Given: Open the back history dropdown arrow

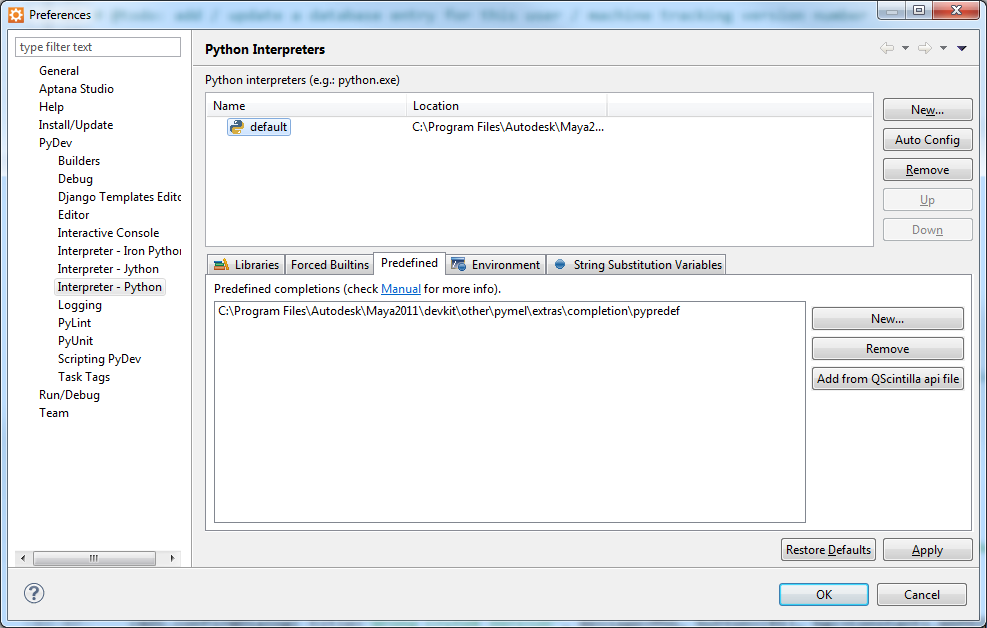Looking at the screenshot, I should (x=905, y=48).
